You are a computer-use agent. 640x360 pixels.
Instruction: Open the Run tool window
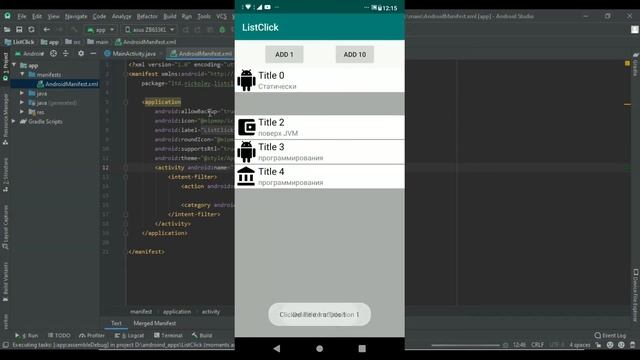(27, 335)
